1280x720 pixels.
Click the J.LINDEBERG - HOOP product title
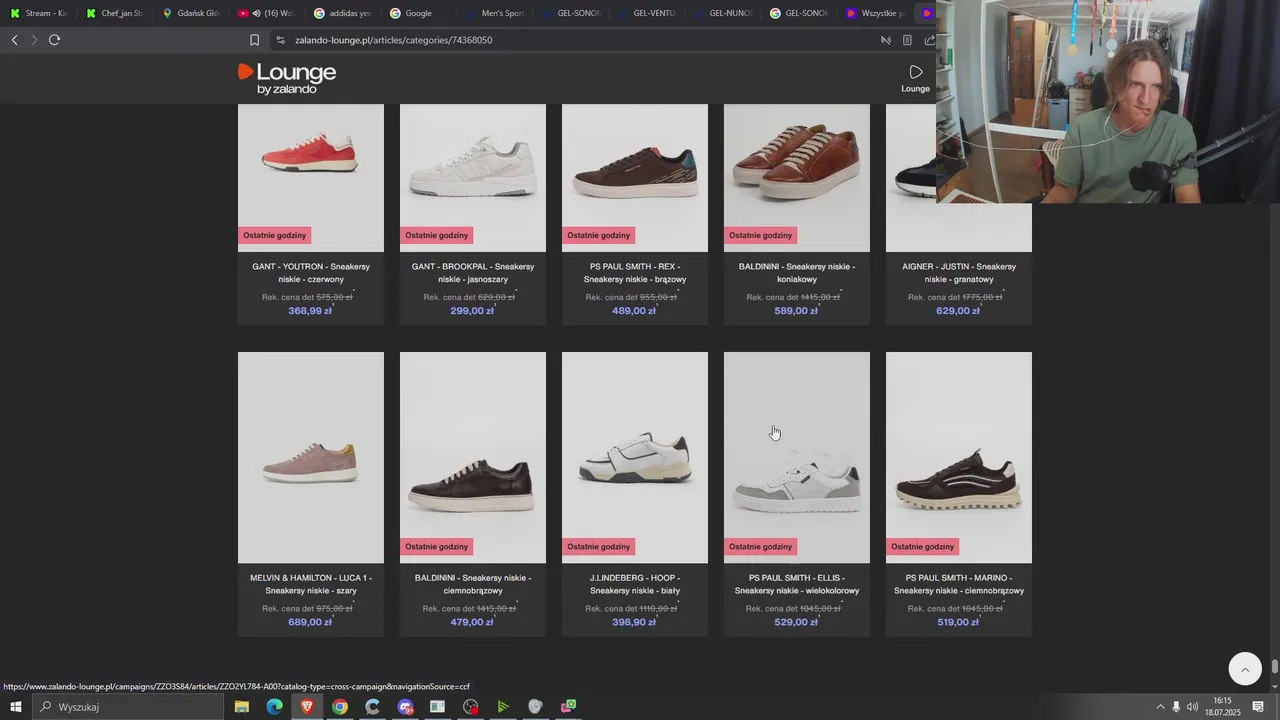tap(635, 584)
